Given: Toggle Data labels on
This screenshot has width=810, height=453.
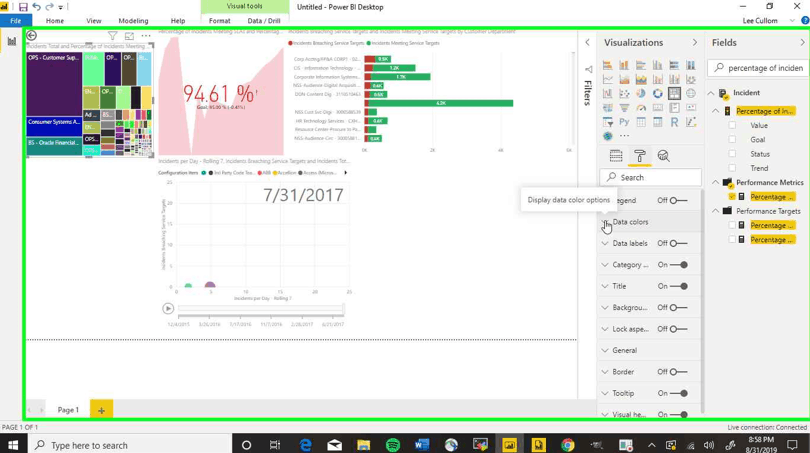Looking at the screenshot, I should coord(678,244).
